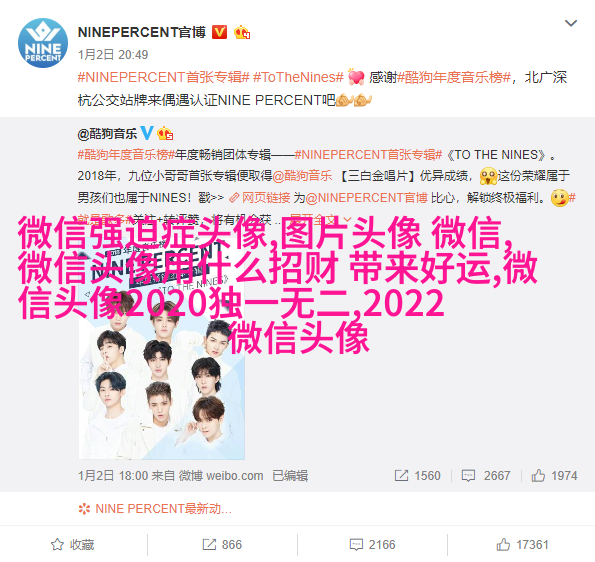Click the crown membership icon beside NINEPERCENT官博
Viewport: 595px width, 562px height.
pyautogui.click(x=242, y=33)
